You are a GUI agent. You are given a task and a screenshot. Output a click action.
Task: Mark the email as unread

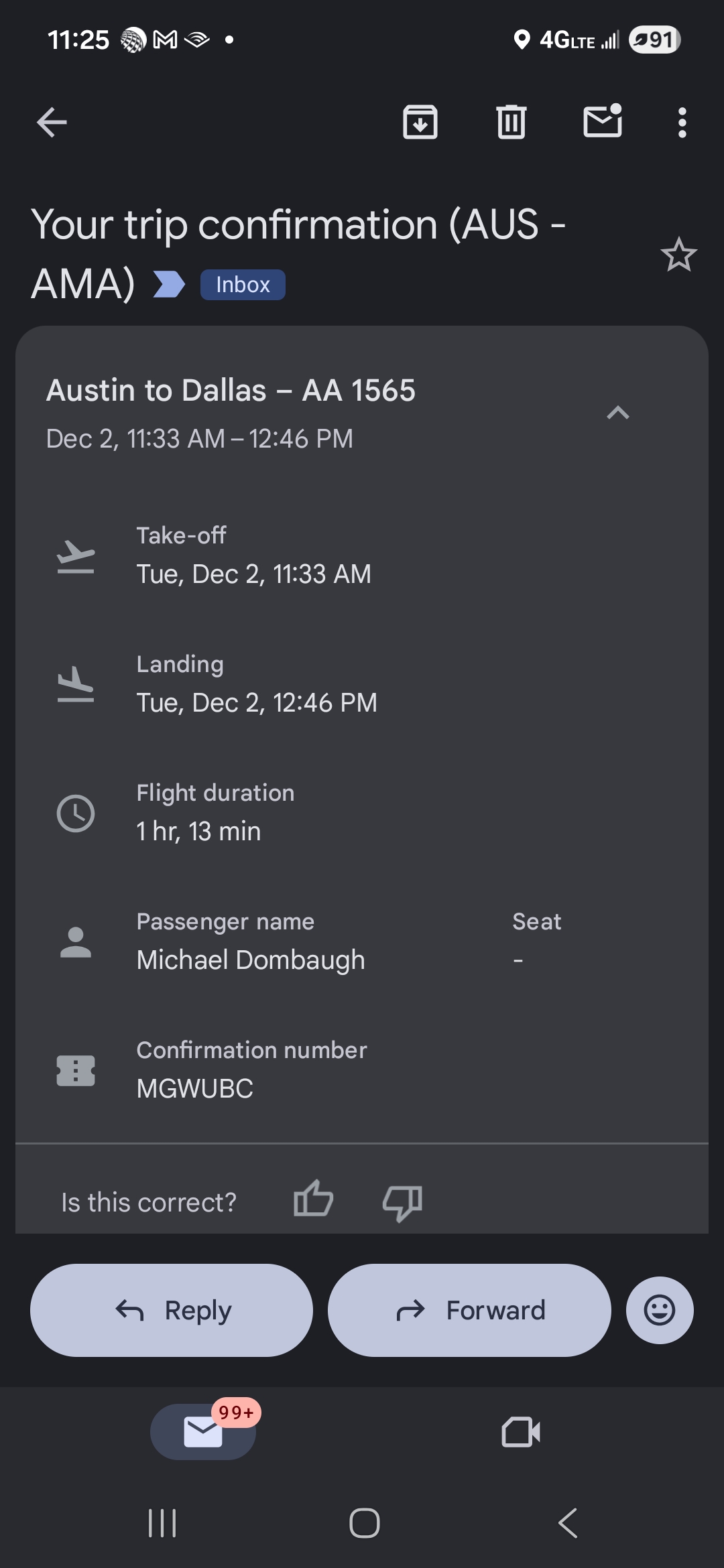[x=603, y=122]
